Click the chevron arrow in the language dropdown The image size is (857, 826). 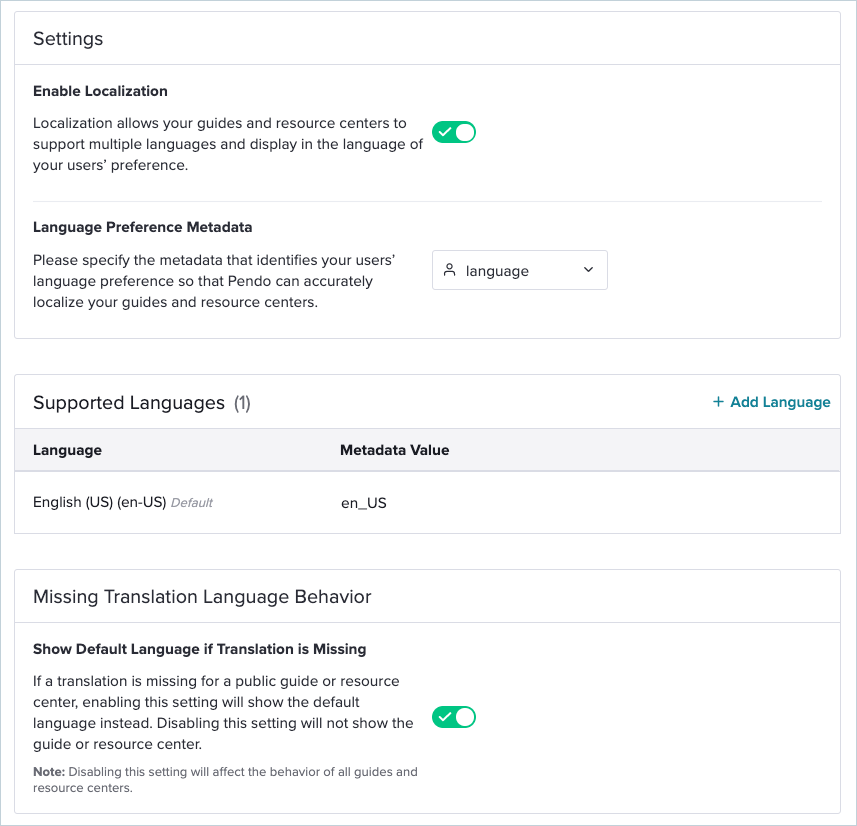[588, 270]
